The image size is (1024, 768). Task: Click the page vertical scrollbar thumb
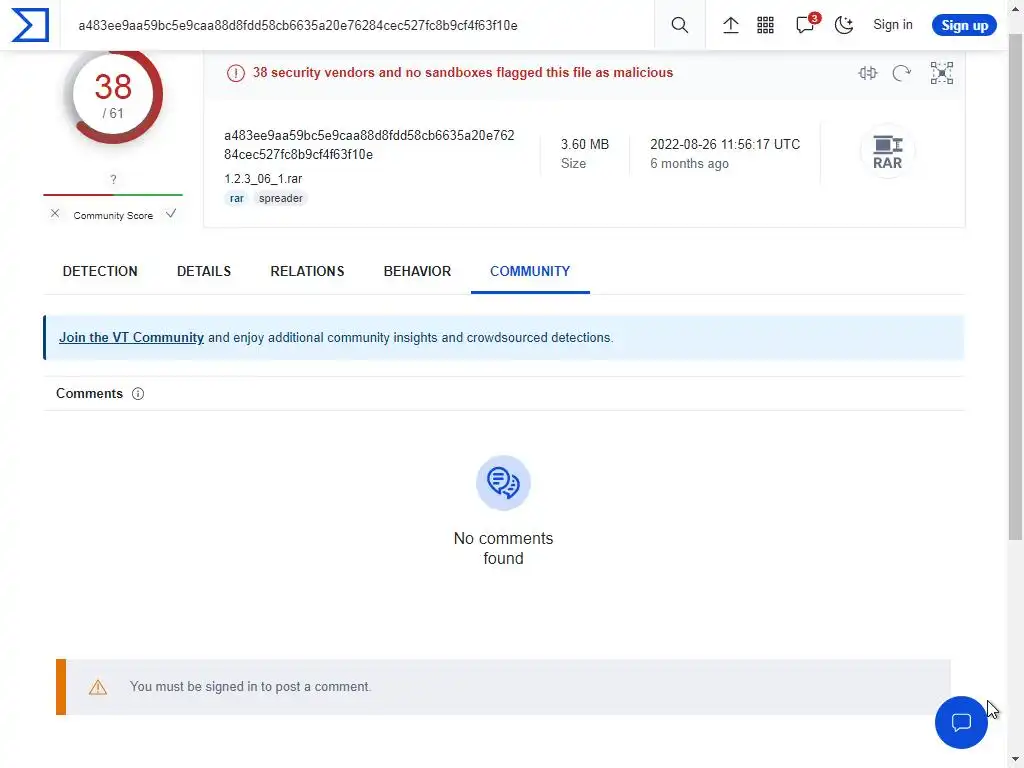pos(1015,287)
